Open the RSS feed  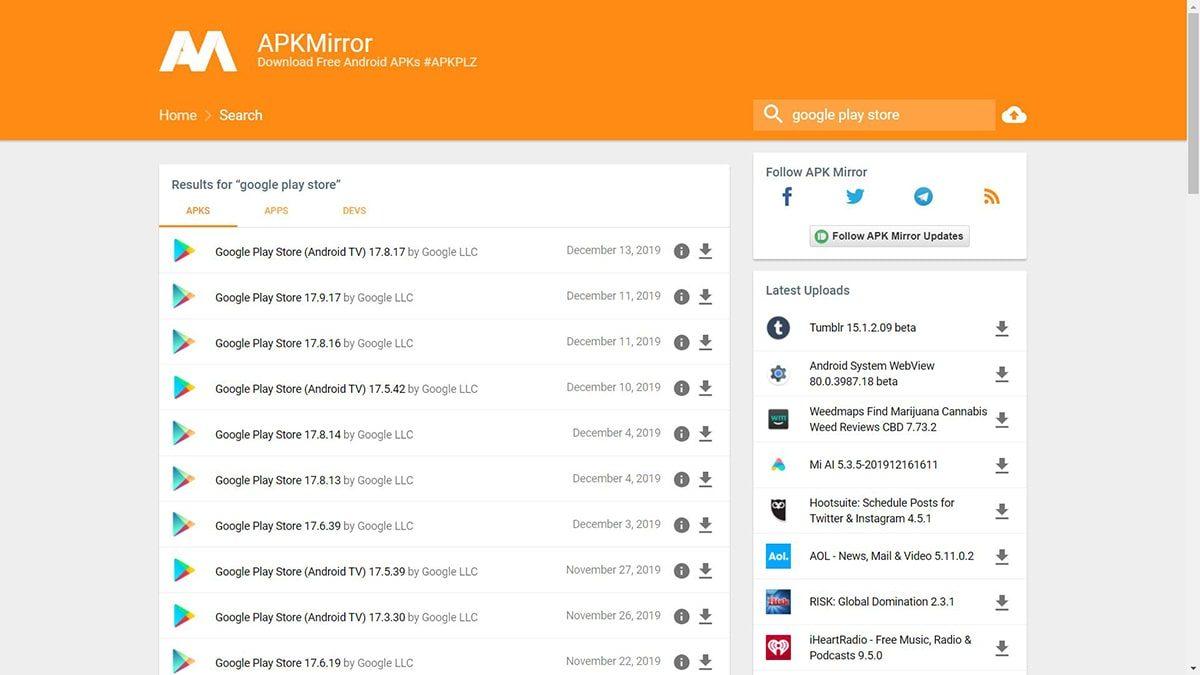click(x=991, y=196)
